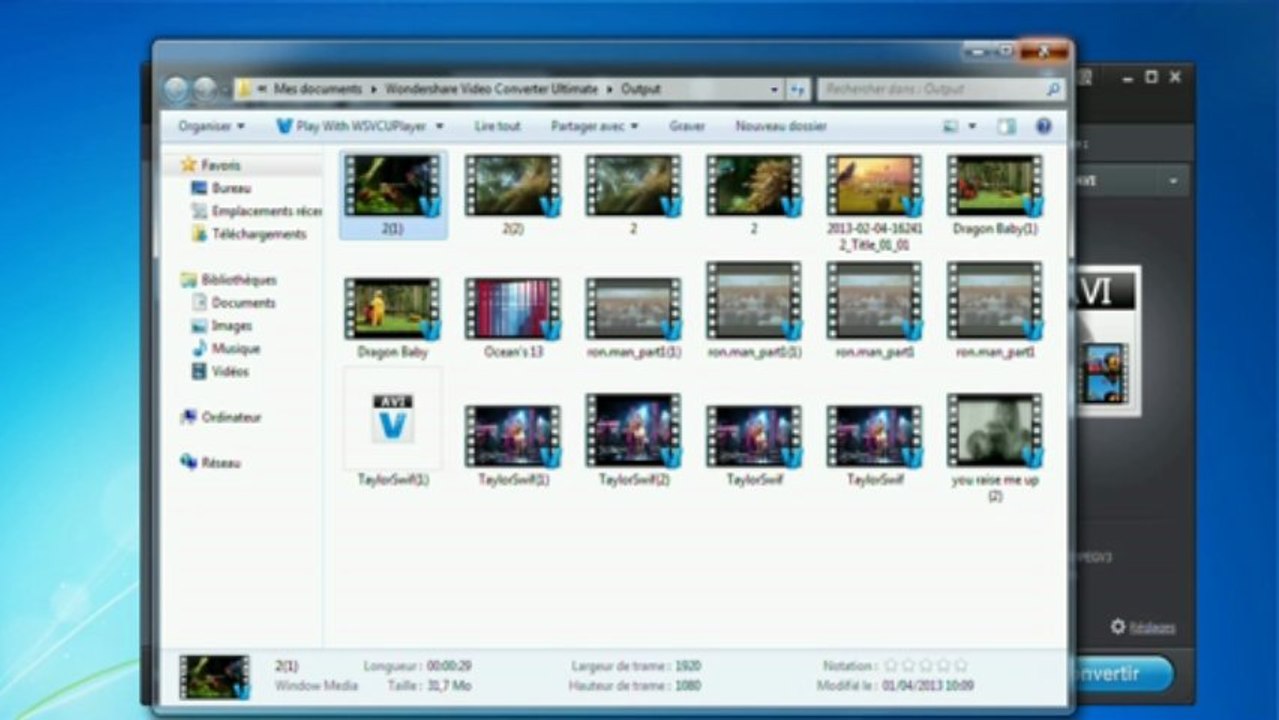This screenshot has width=1279, height=720.
Task: Open Réglages settings in Wondershare window
Action: pos(1144,627)
